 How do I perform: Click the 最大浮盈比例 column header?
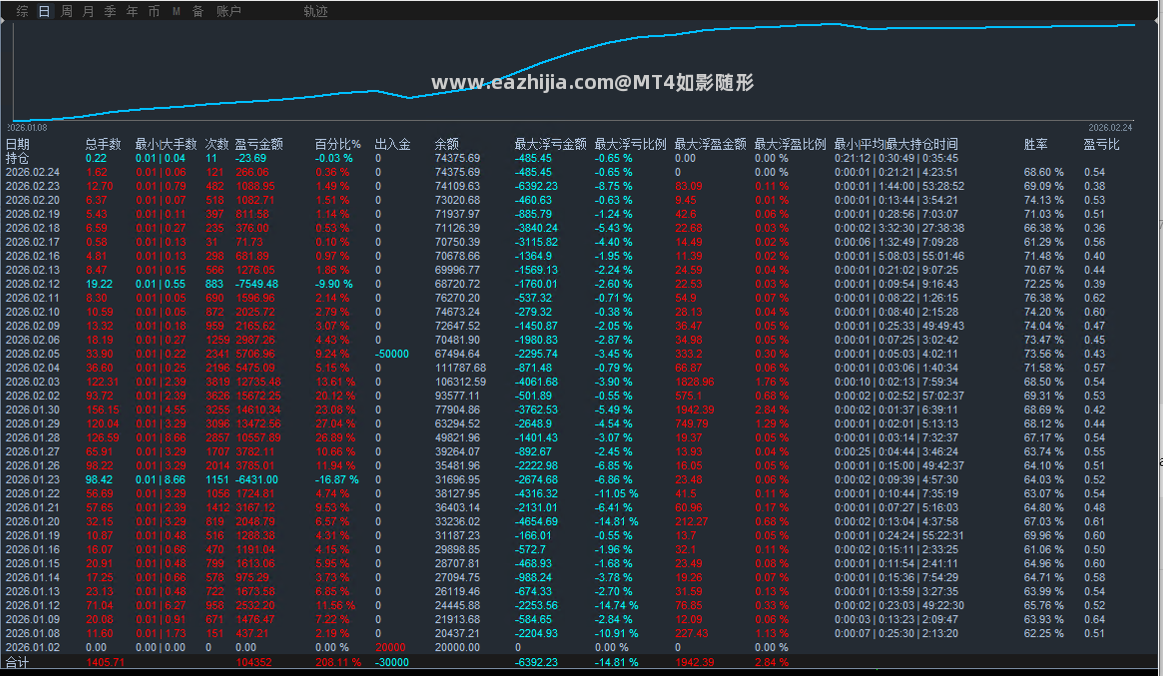pyautogui.click(x=790, y=144)
